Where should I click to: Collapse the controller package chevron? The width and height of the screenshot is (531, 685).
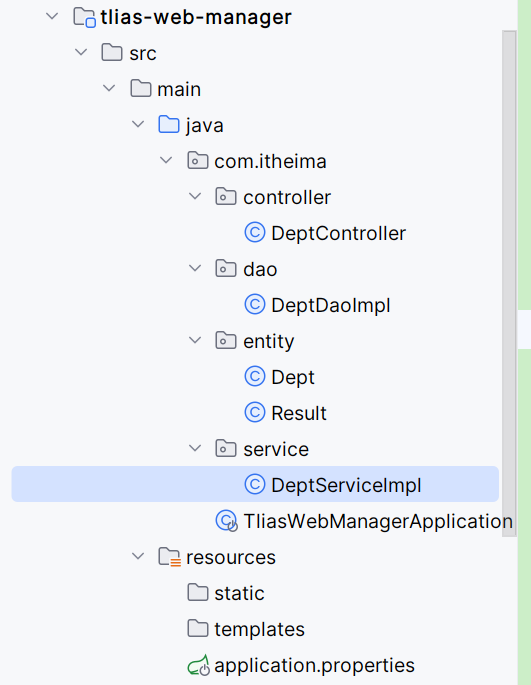coord(195,197)
